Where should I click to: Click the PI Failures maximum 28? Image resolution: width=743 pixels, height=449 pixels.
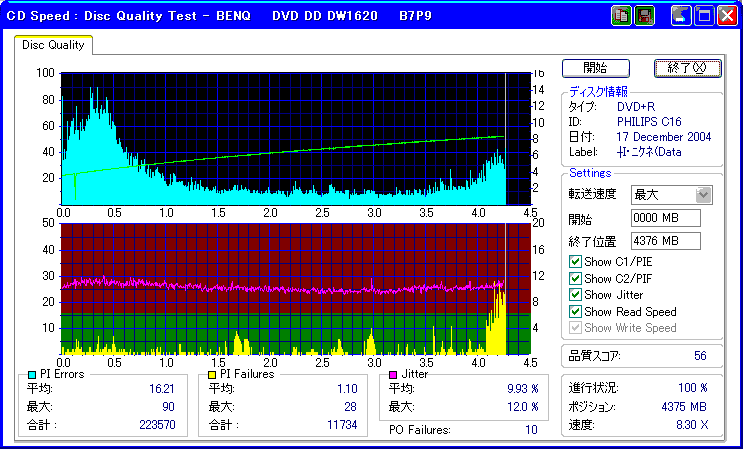(351, 407)
